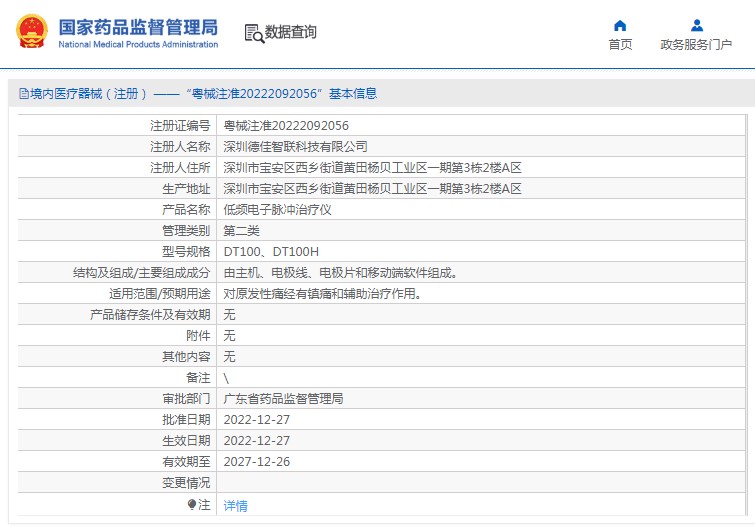Click the 国家药品监督管理局 site title text
755x526 pixels.
click(x=138, y=26)
